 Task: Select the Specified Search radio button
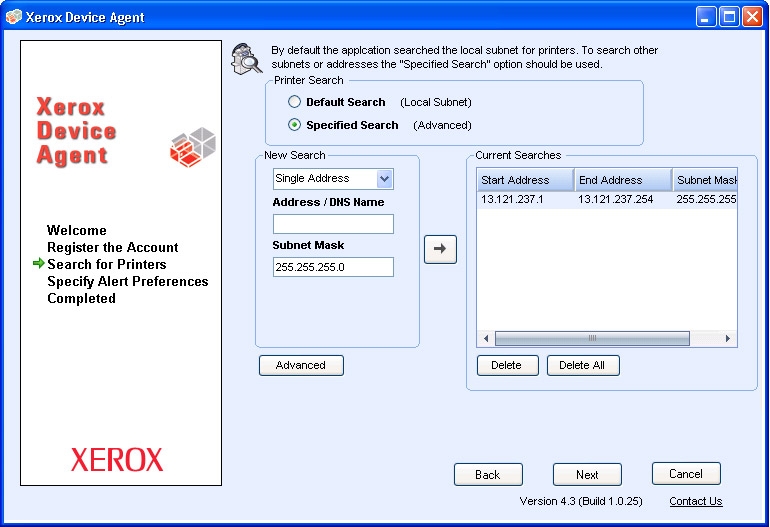pos(294,125)
